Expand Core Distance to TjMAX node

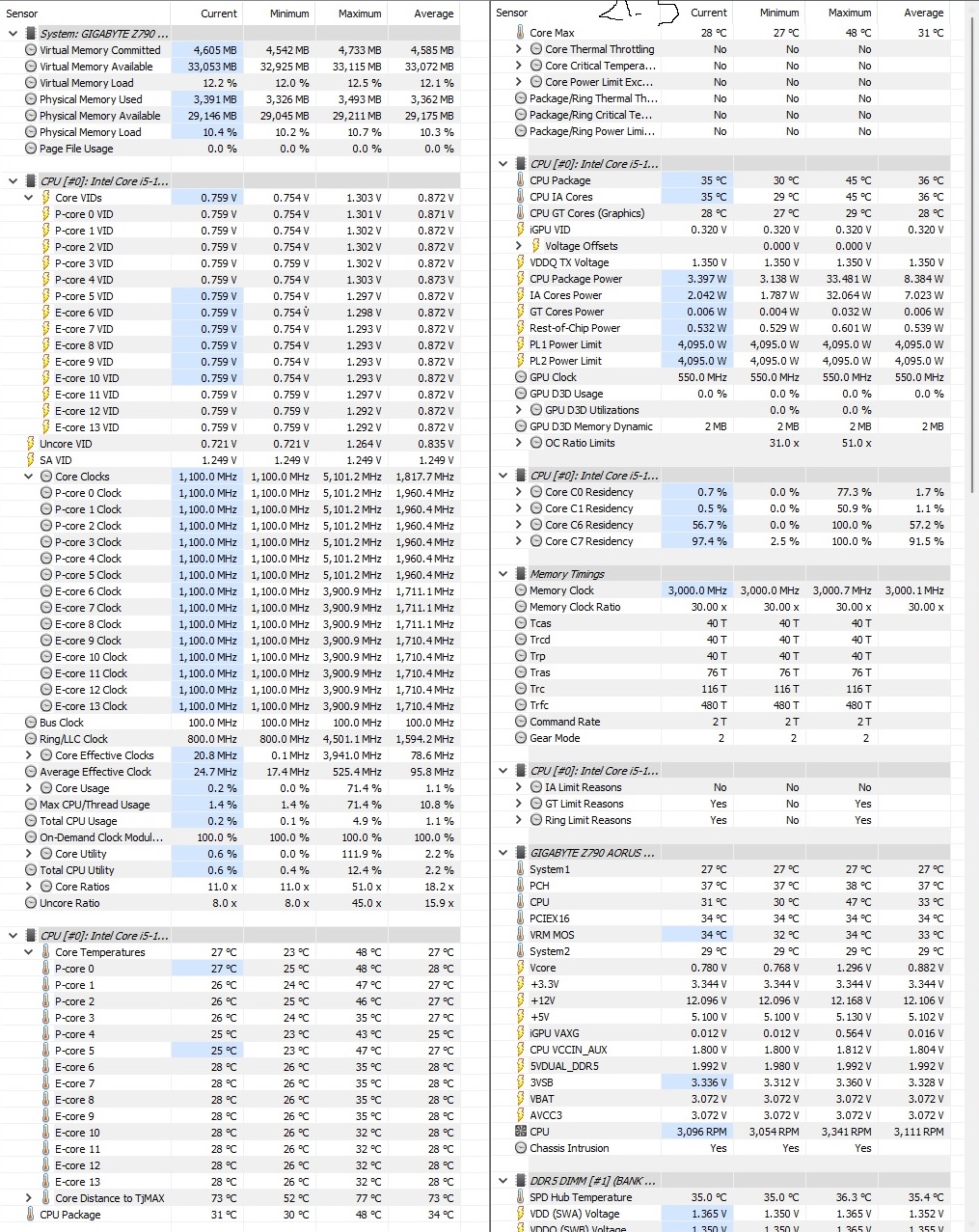pyautogui.click(x=28, y=1198)
